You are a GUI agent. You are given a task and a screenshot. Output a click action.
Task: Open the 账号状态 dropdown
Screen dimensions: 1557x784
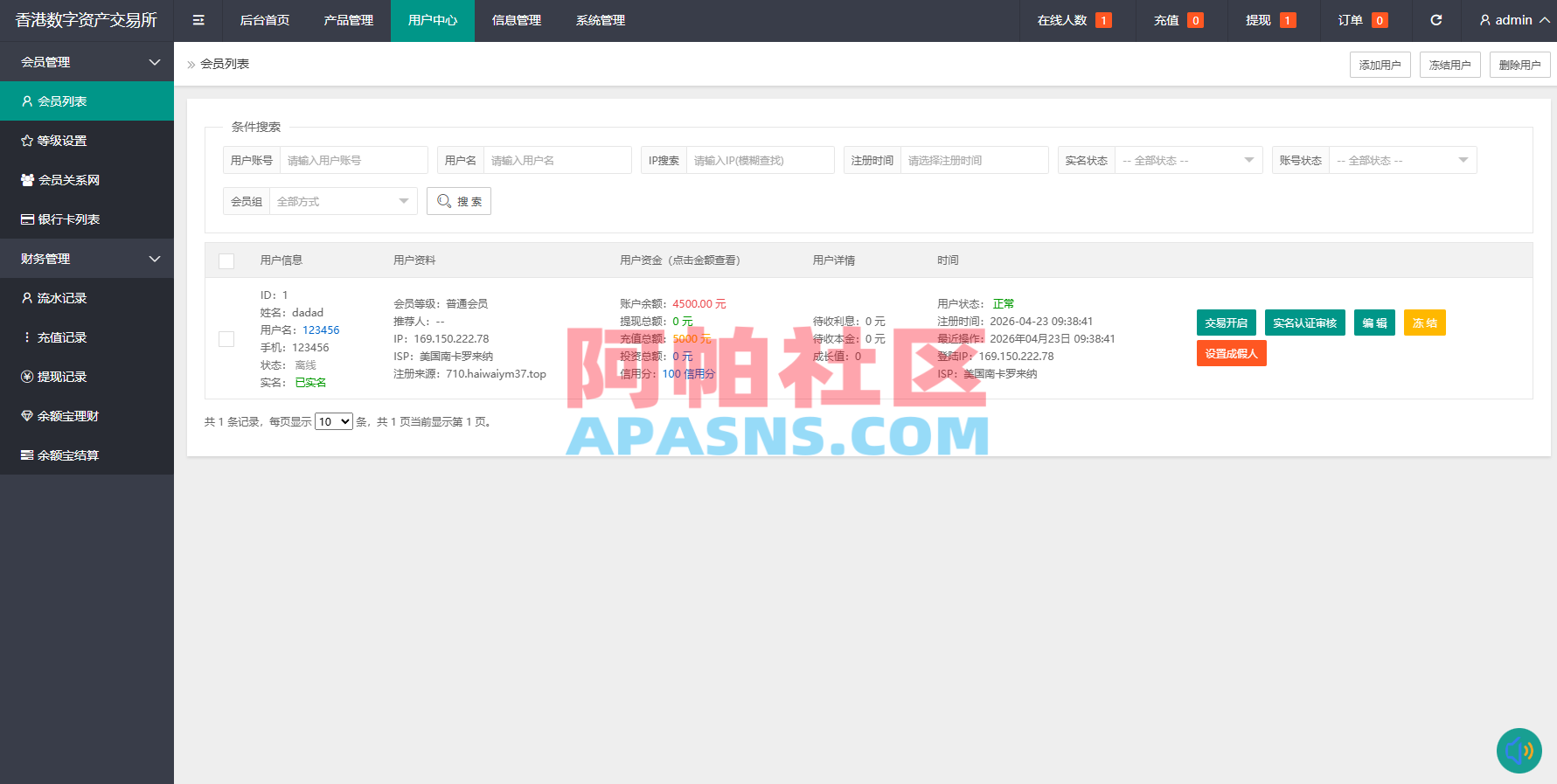click(x=1402, y=161)
